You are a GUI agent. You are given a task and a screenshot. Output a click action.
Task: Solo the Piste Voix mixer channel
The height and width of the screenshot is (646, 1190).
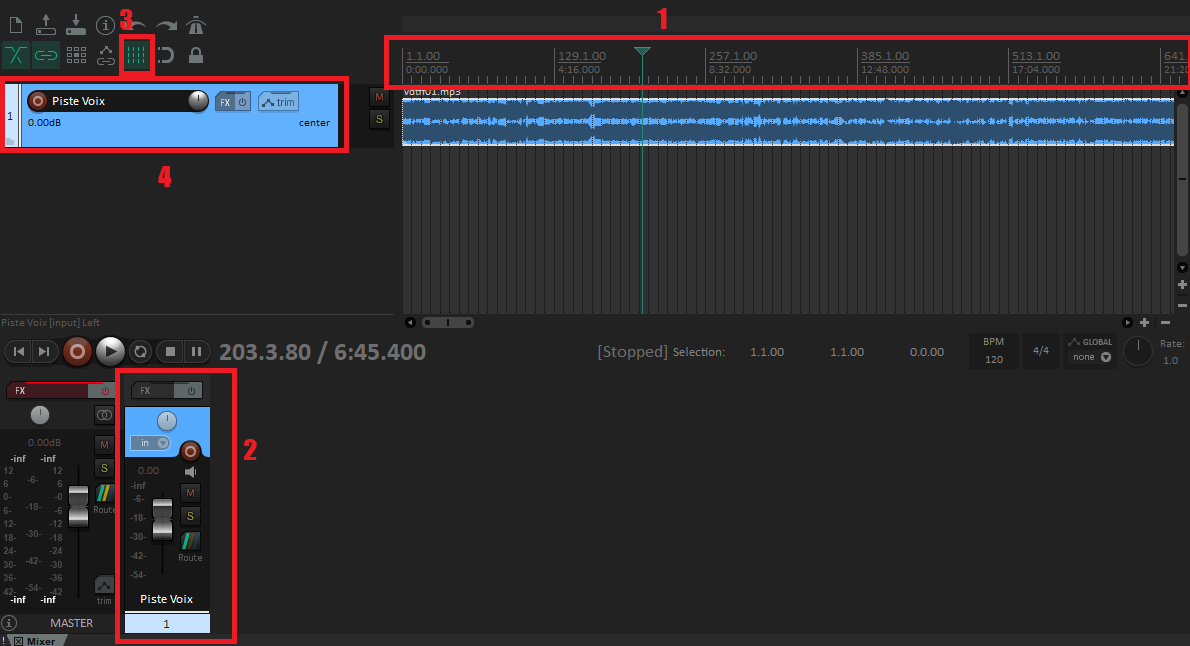point(189,516)
